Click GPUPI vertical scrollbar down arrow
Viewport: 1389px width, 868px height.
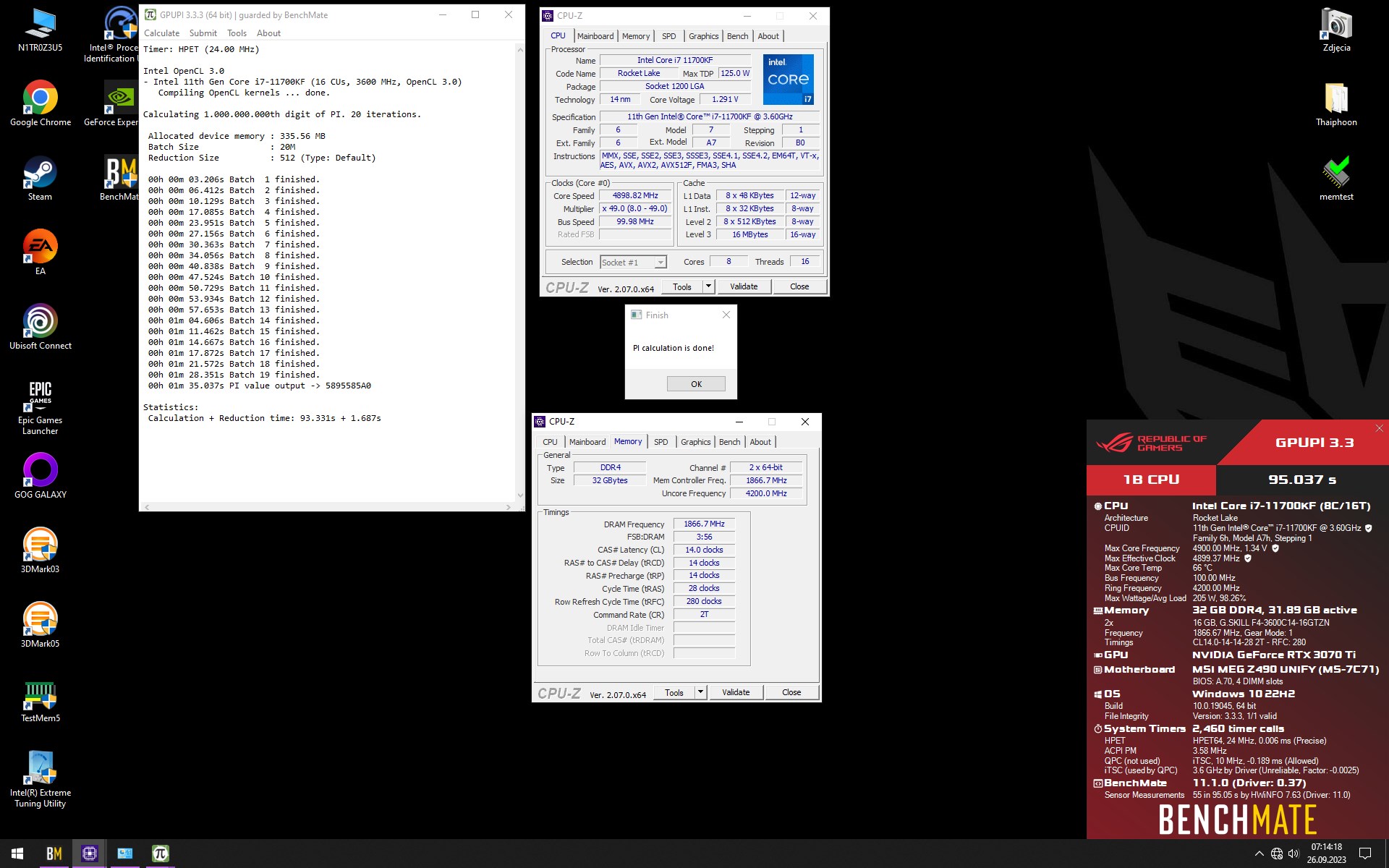[519, 495]
